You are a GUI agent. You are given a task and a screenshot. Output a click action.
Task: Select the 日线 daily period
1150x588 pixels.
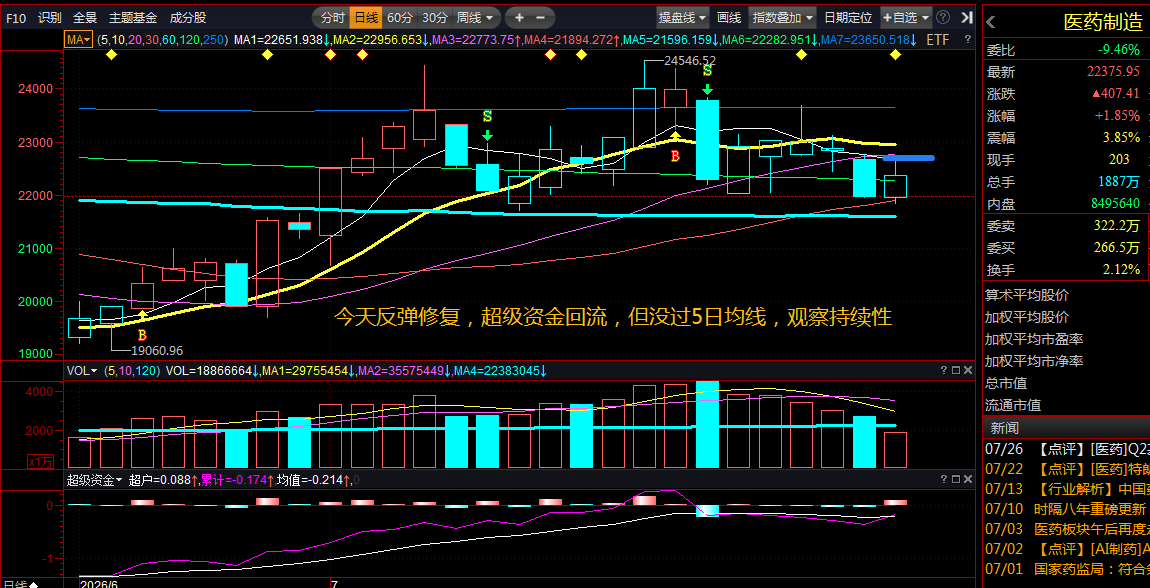coord(365,17)
